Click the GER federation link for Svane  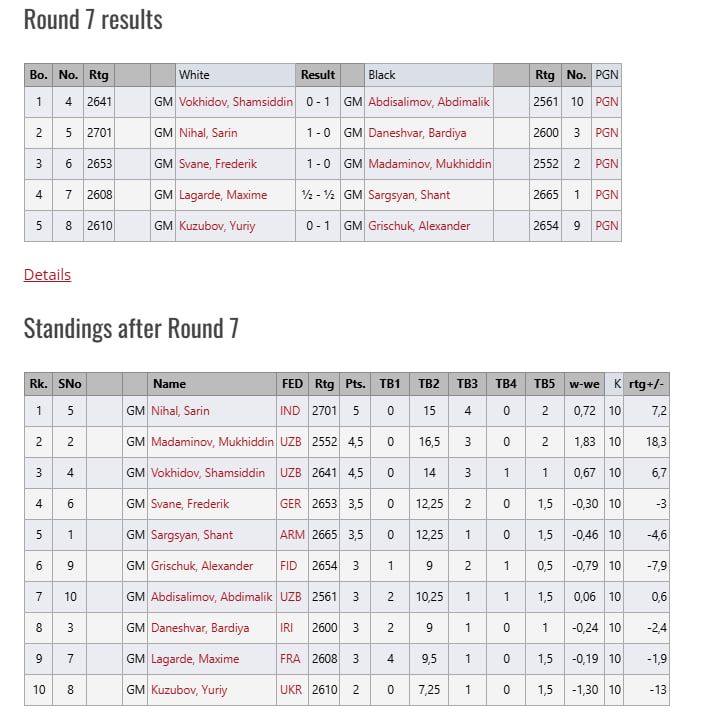291,504
